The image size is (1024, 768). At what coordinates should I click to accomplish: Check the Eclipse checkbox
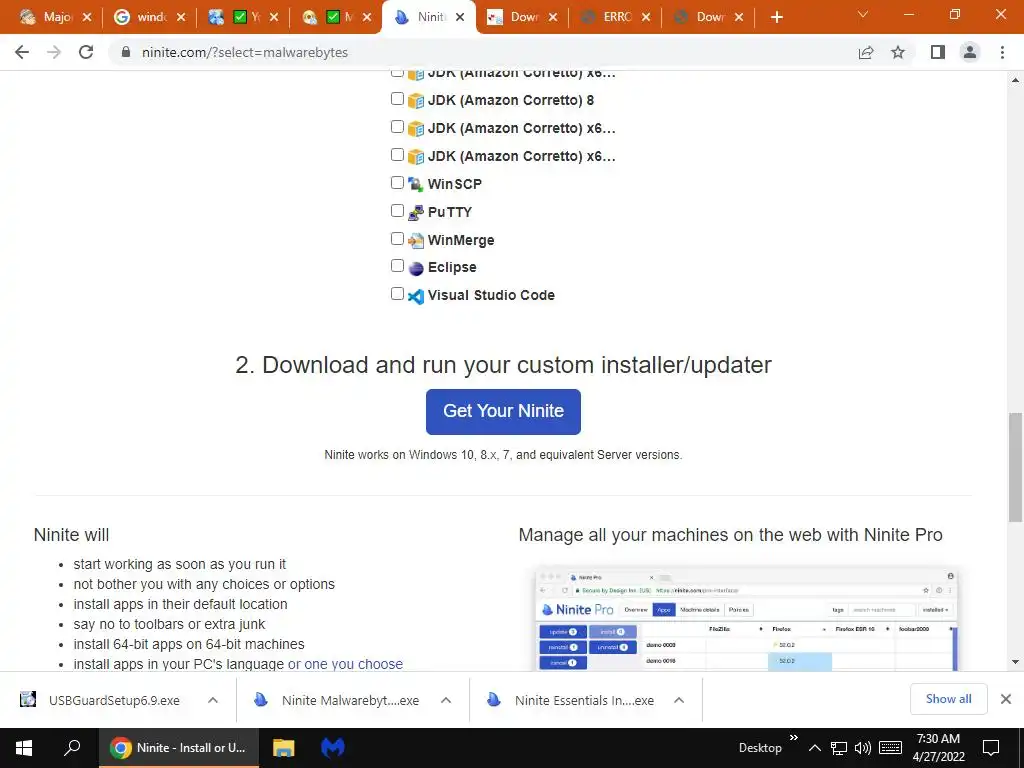point(397,265)
